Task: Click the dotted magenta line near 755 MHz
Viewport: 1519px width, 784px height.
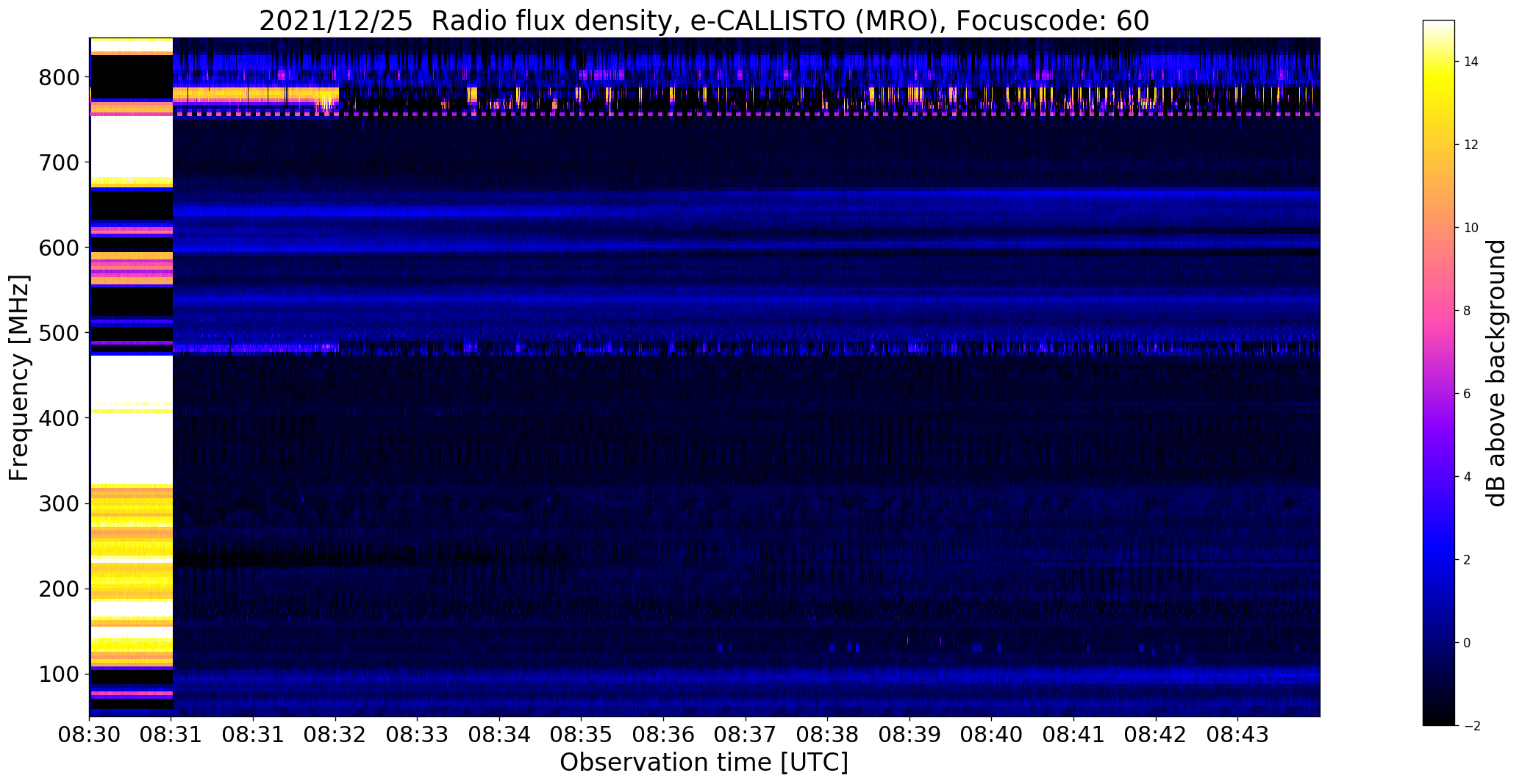Action: click(746, 114)
